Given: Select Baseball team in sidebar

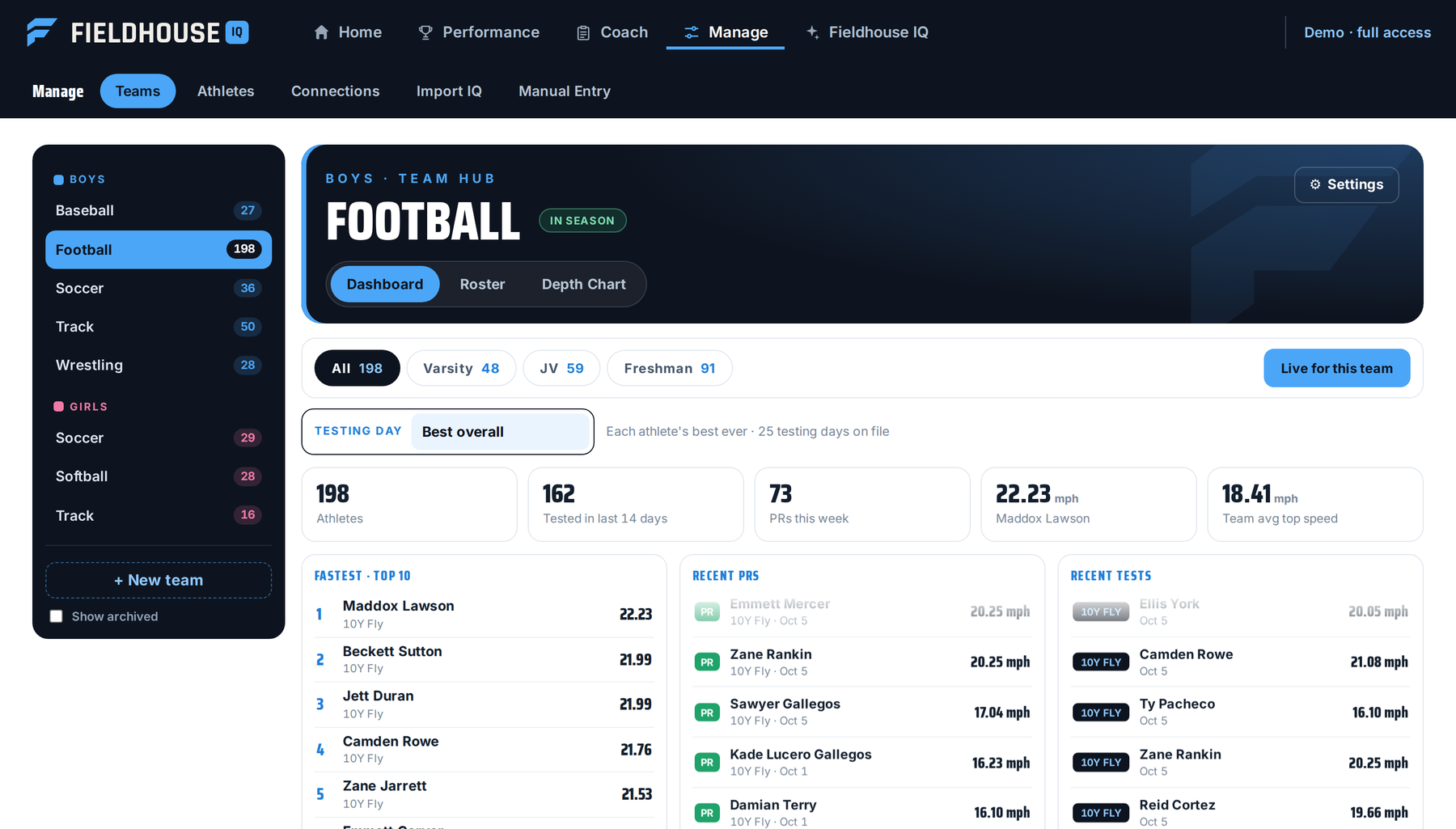Looking at the screenshot, I should pyautogui.click(x=159, y=210).
